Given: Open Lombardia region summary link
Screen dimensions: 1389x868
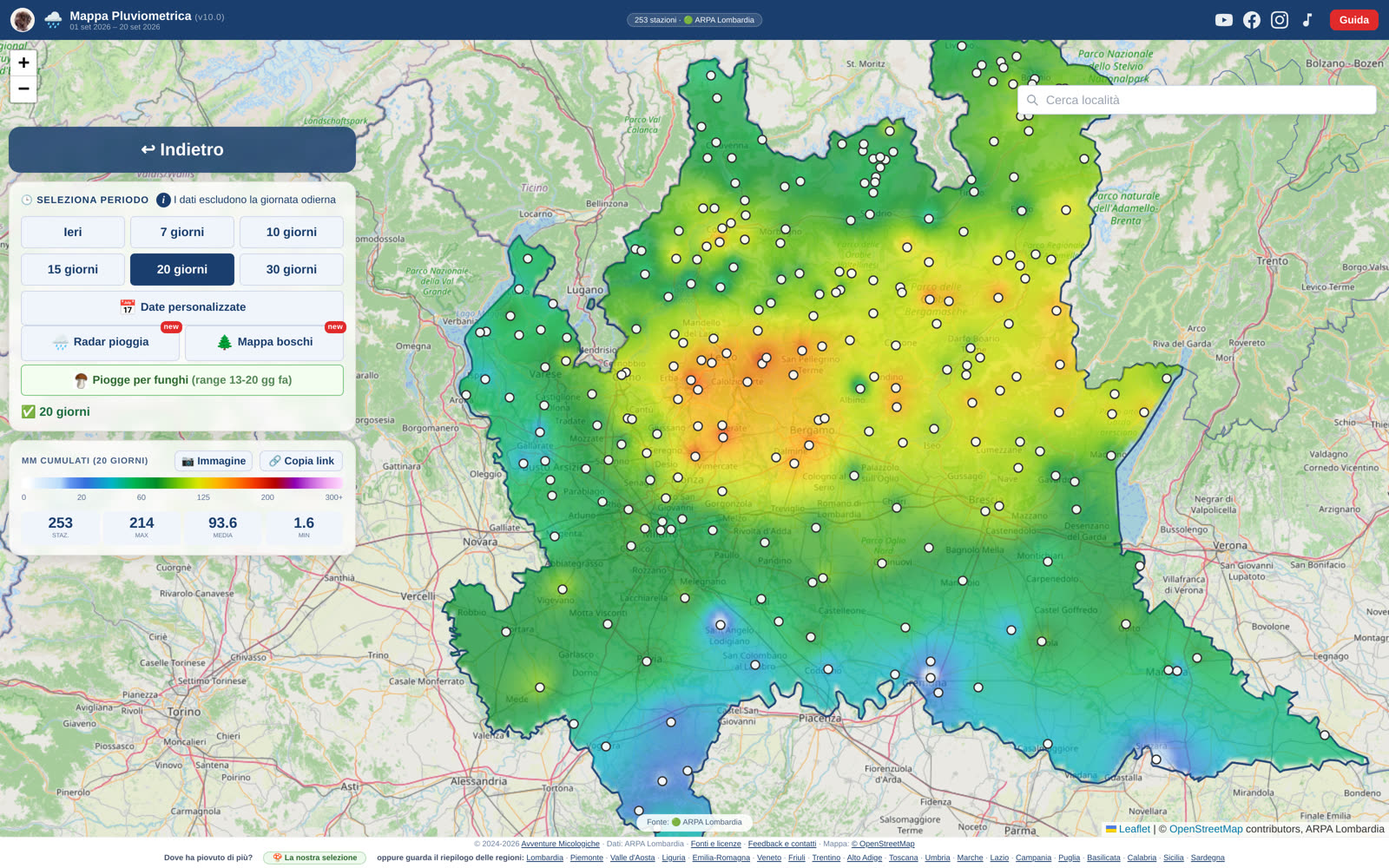Looking at the screenshot, I should (x=545, y=858).
